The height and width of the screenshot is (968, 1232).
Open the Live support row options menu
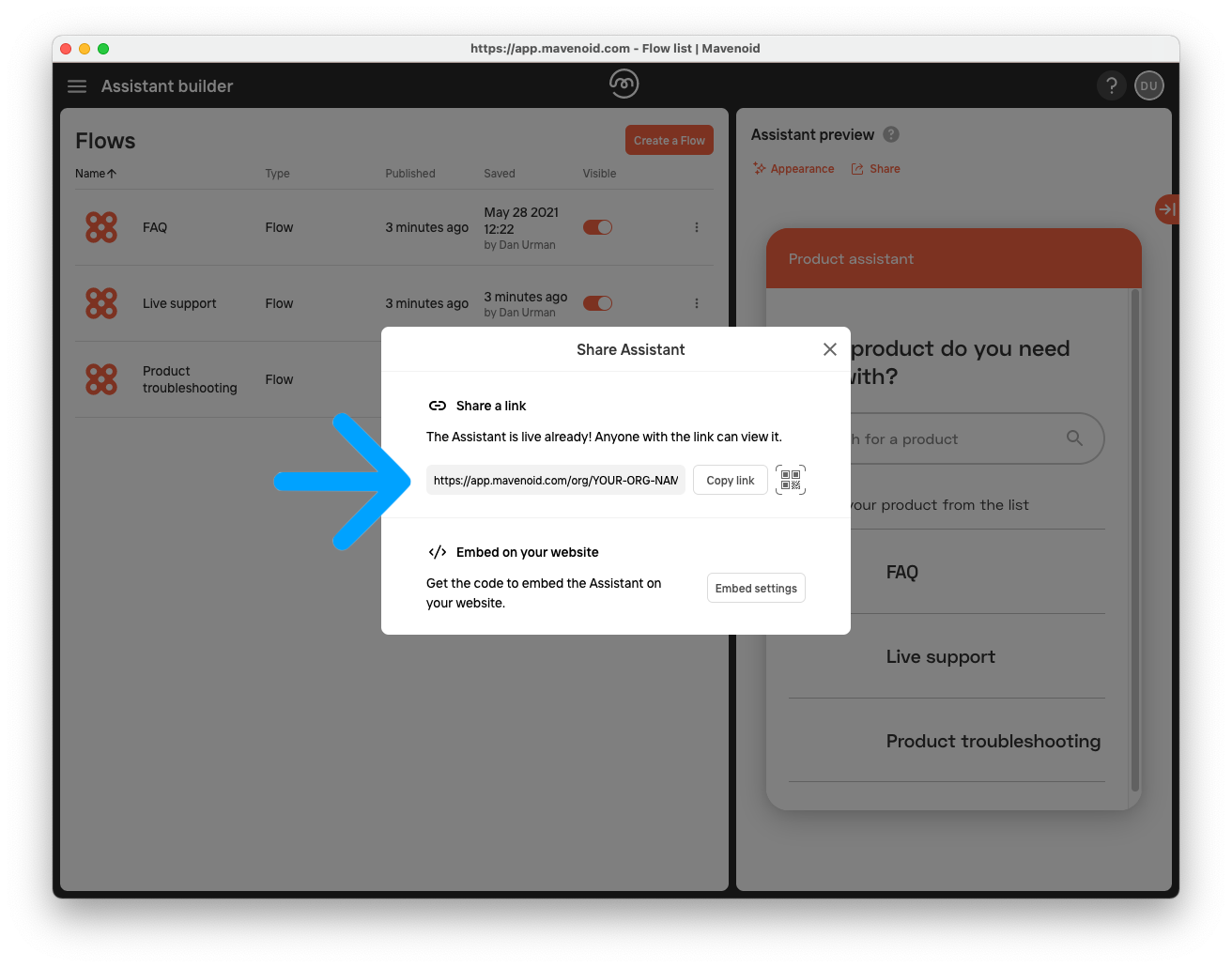point(697,303)
